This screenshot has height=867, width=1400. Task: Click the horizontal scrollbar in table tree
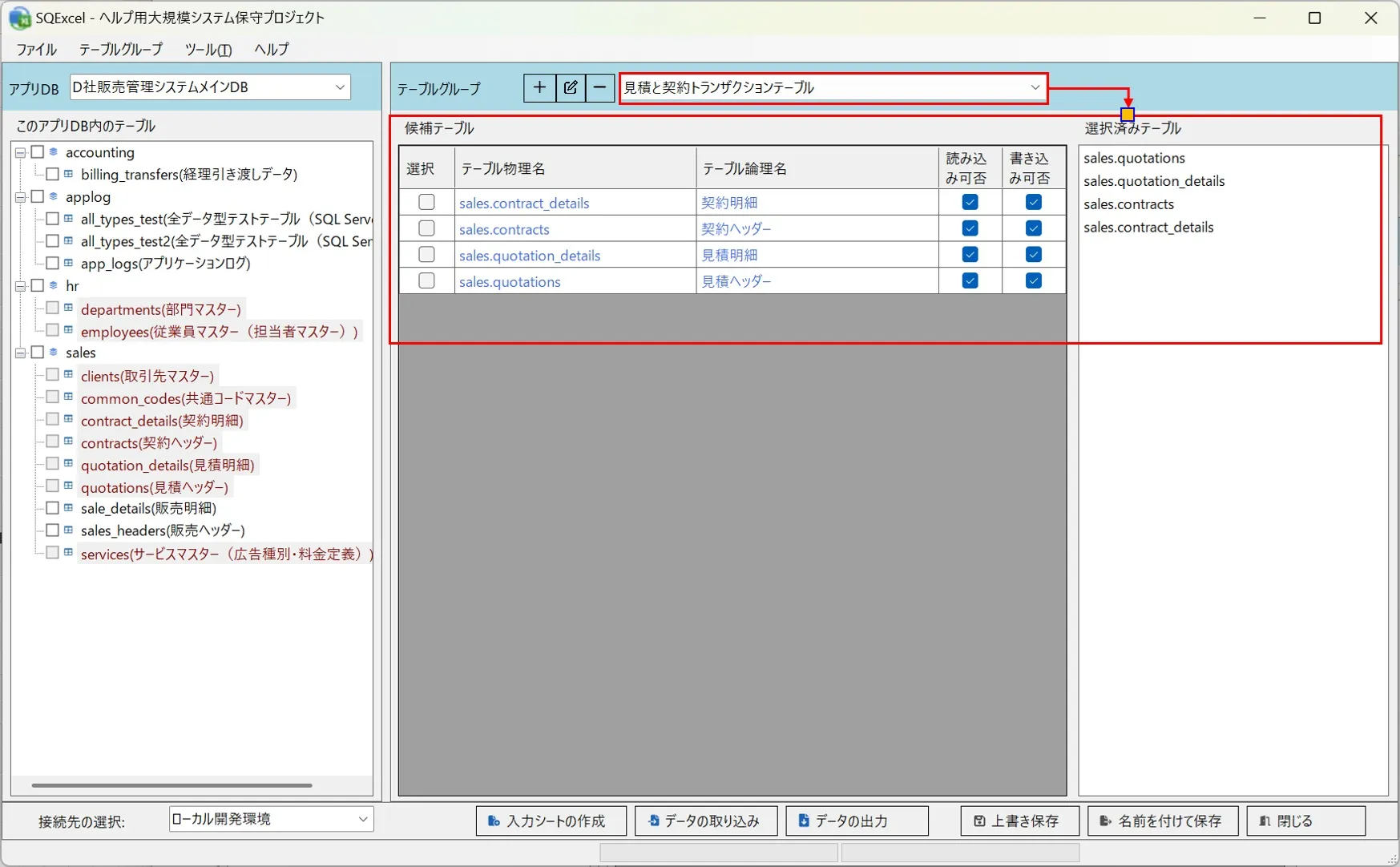point(171,785)
